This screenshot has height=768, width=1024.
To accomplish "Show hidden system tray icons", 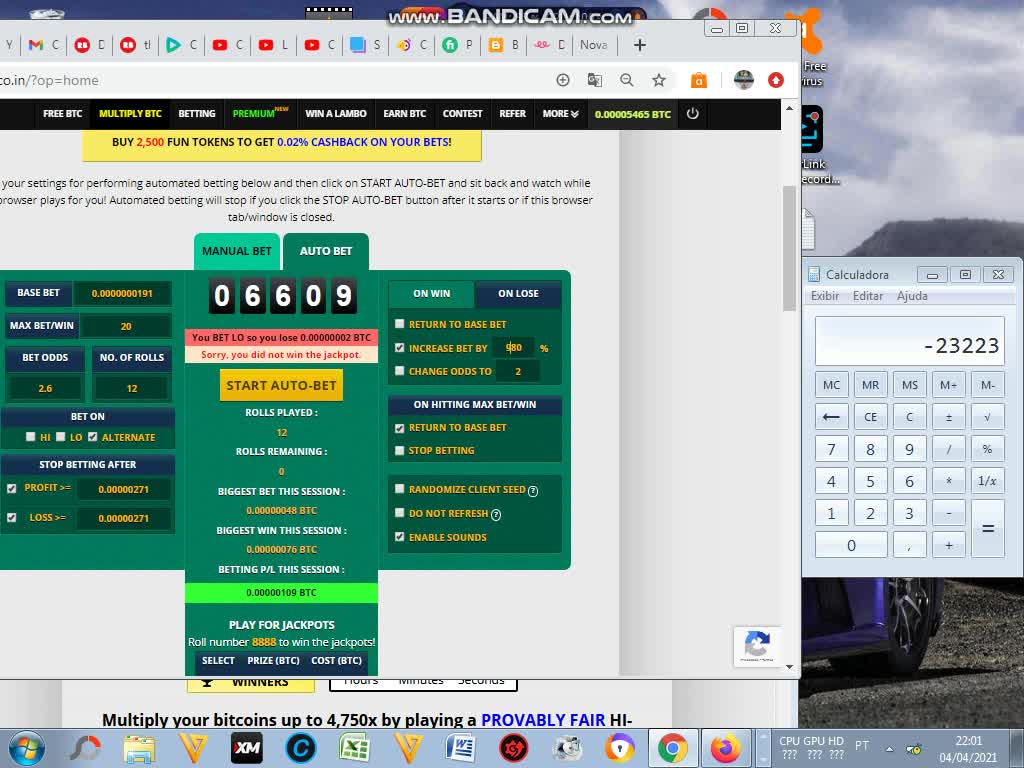I will point(889,748).
